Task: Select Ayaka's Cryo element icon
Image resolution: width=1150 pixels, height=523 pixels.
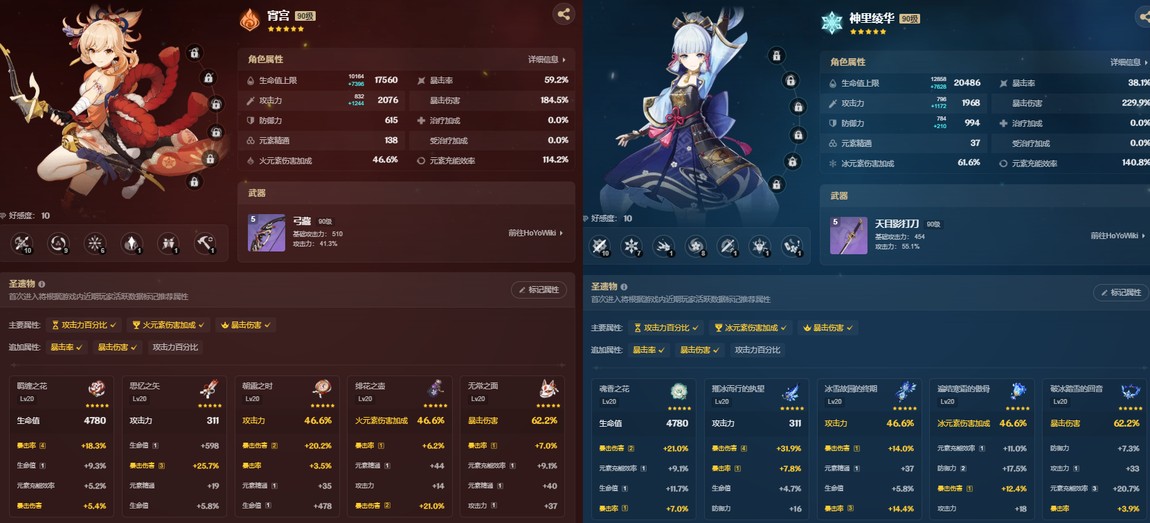Action: click(832, 22)
